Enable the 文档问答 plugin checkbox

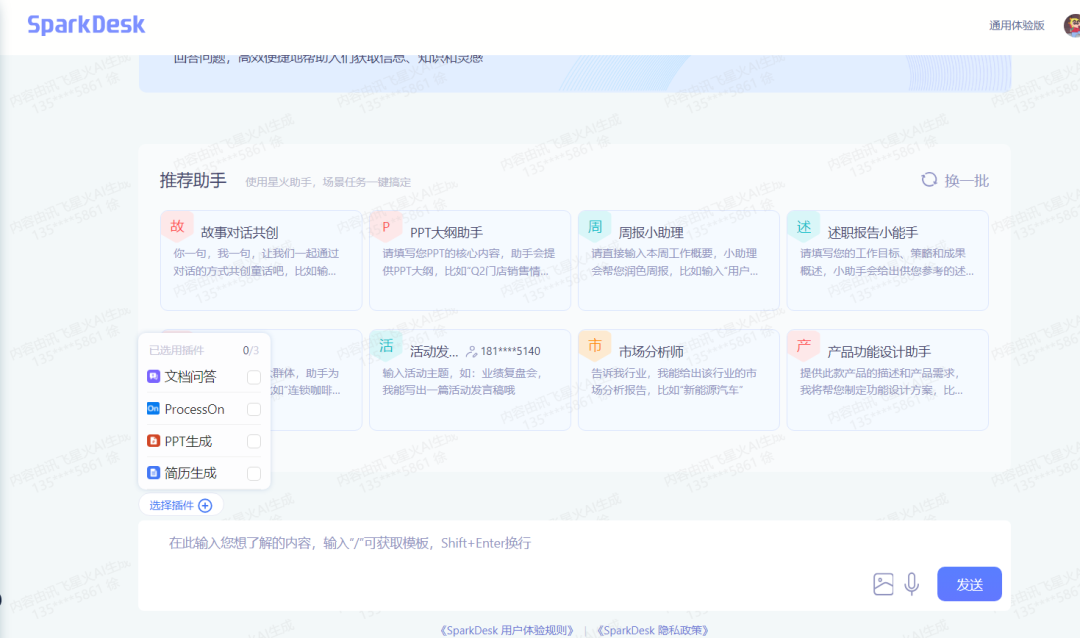253,377
